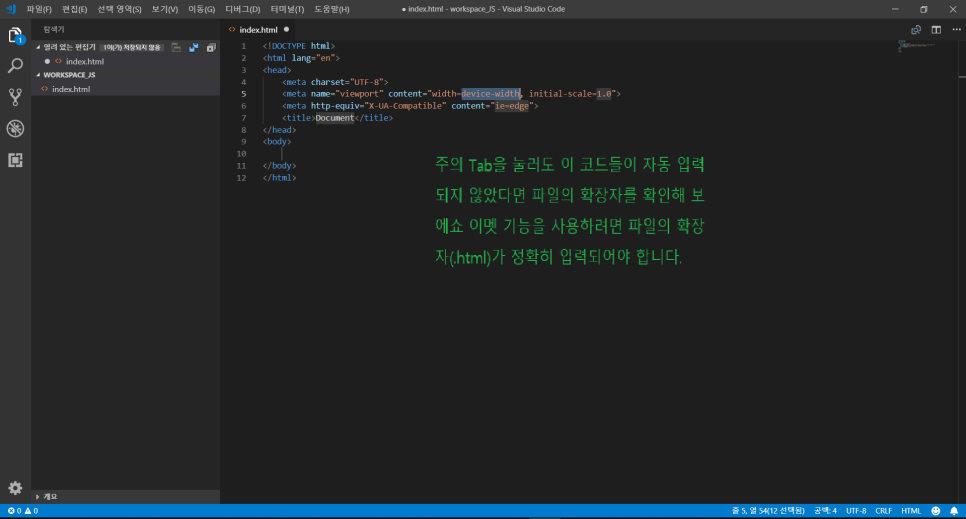Open the 터미널(T) menu
966x519 pixels.
coord(287,9)
